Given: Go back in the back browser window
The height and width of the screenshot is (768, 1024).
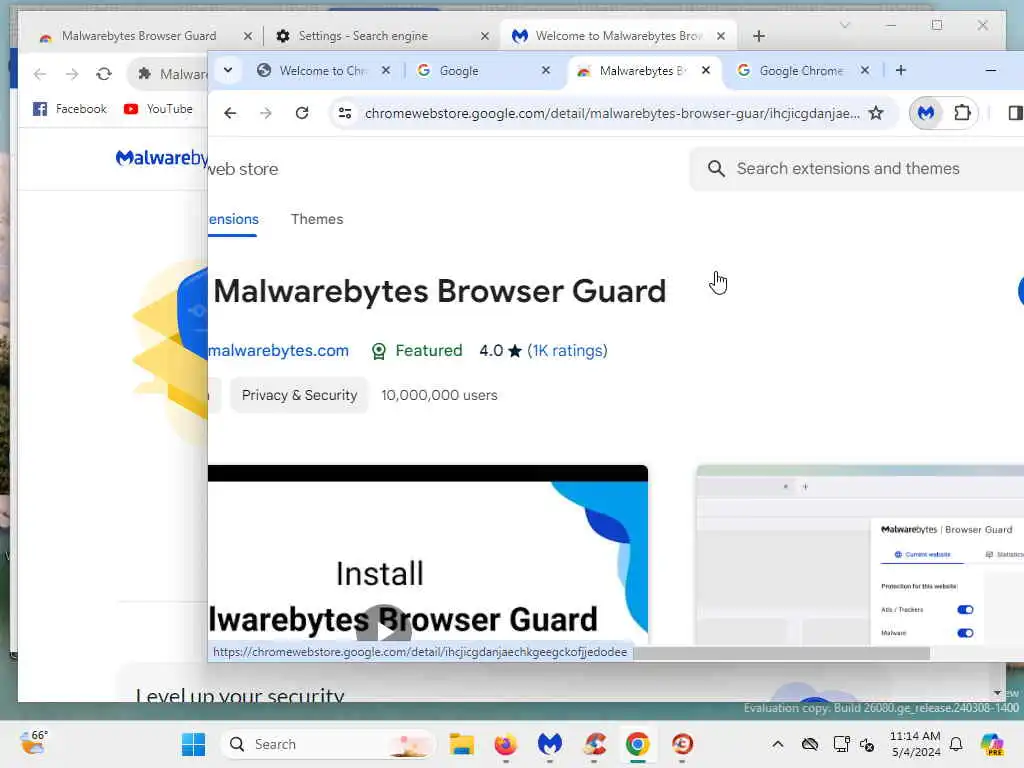Looking at the screenshot, I should pos(40,74).
